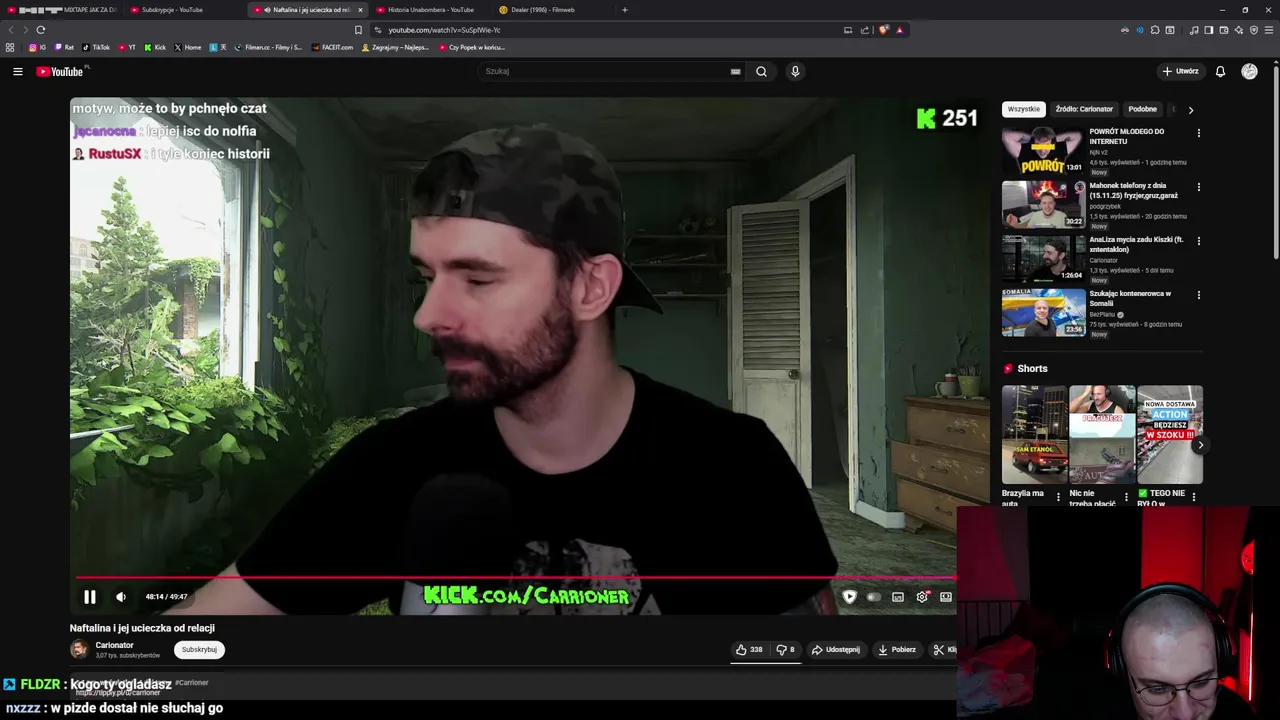Click the #Carrioner hashtag below the title

(191, 682)
